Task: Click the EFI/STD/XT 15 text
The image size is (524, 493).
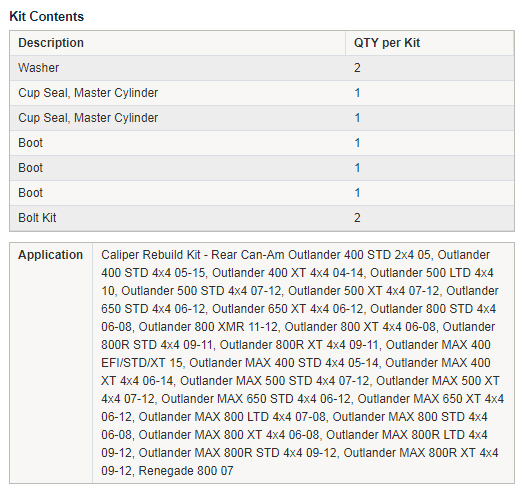Action: [142, 363]
